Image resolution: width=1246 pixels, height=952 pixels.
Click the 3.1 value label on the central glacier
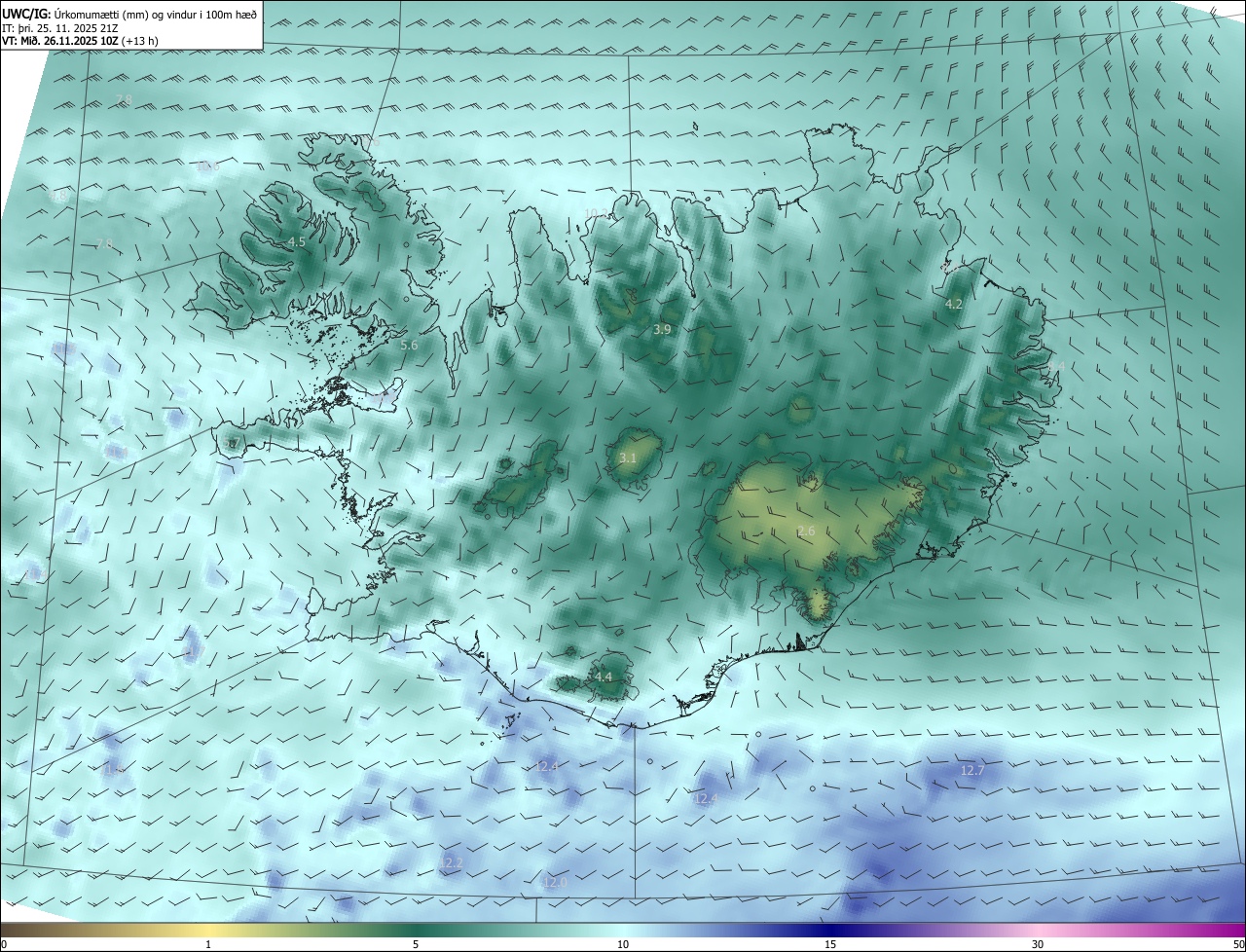628,458
